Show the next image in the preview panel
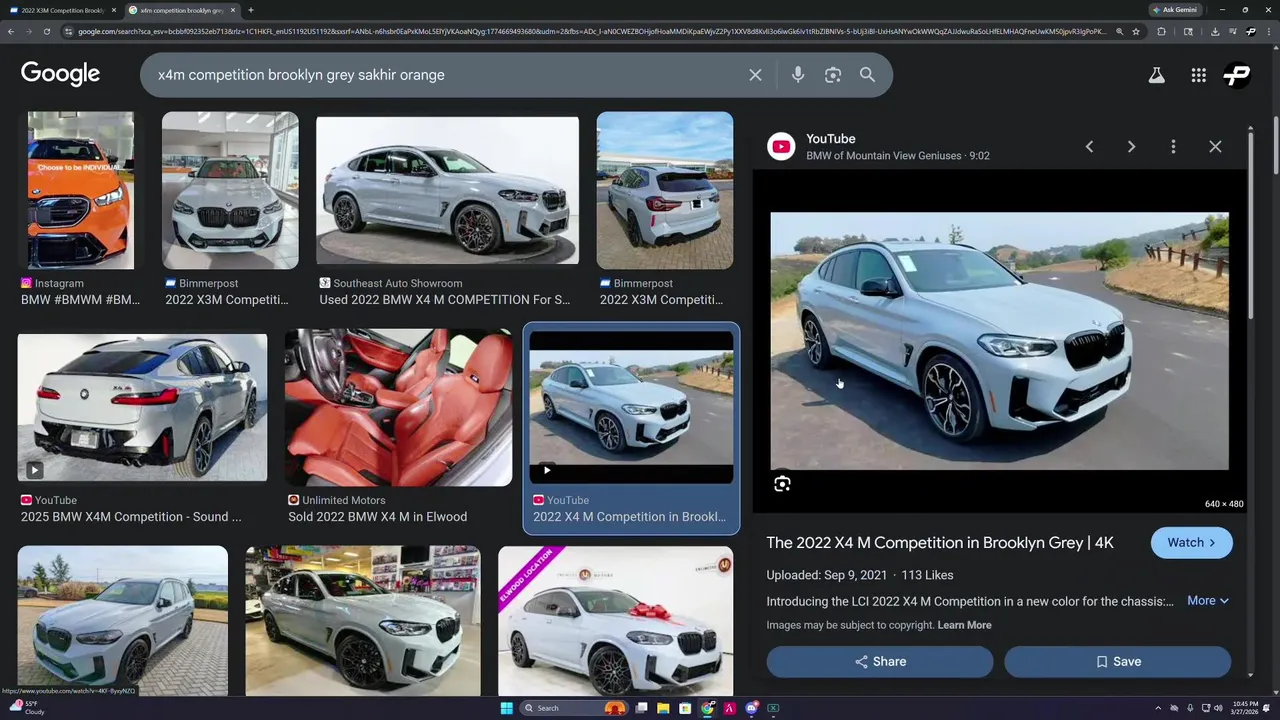The height and width of the screenshot is (720, 1280). (1131, 147)
